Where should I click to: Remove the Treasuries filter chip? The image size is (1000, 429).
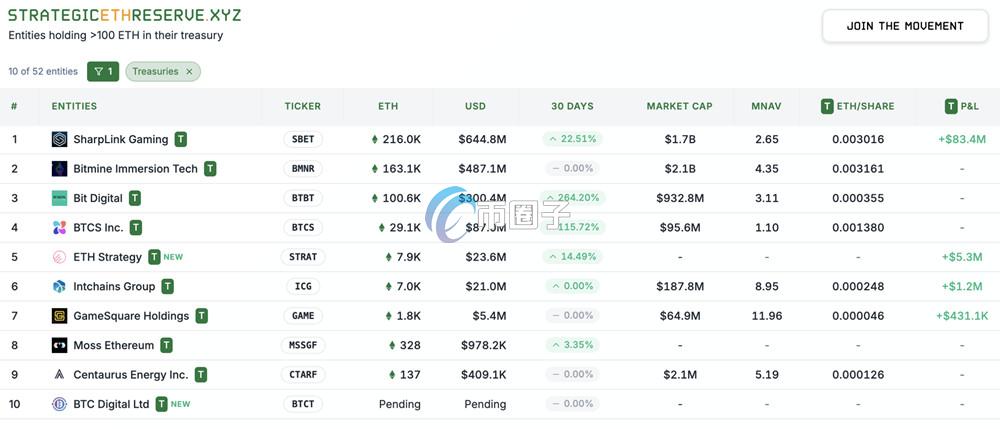tap(189, 72)
